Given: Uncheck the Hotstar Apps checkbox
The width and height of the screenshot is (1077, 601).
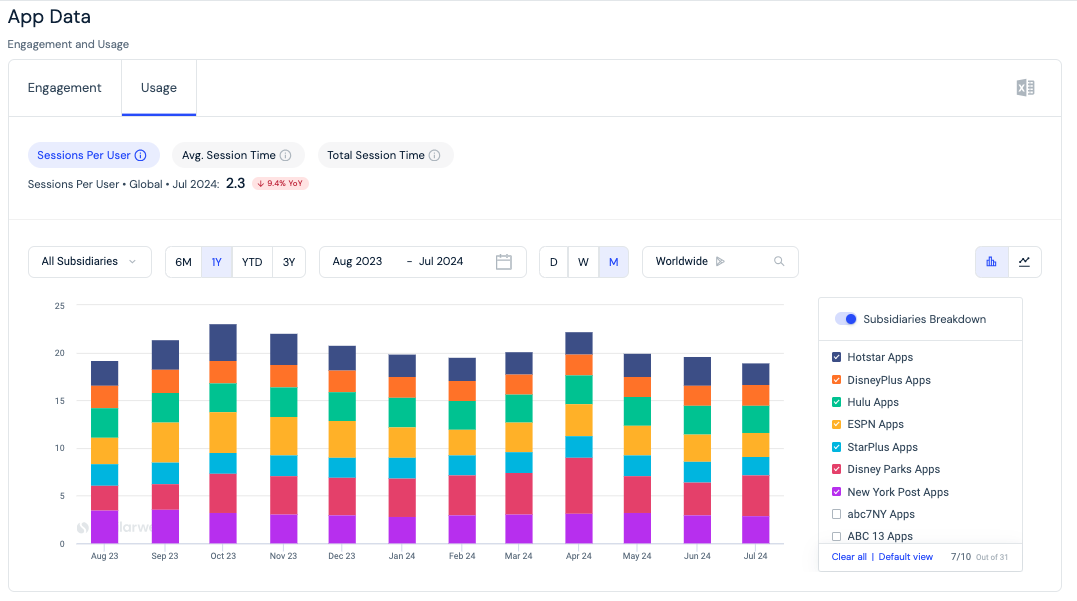Looking at the screenshot, I should [837, 357].
